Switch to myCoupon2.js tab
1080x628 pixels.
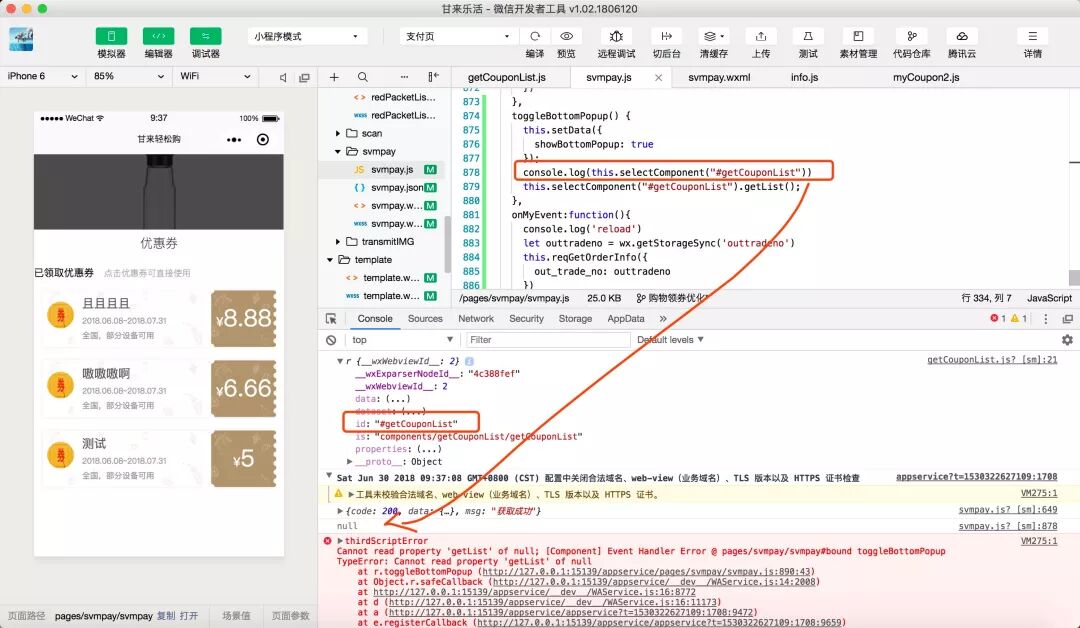pos(926,77)
